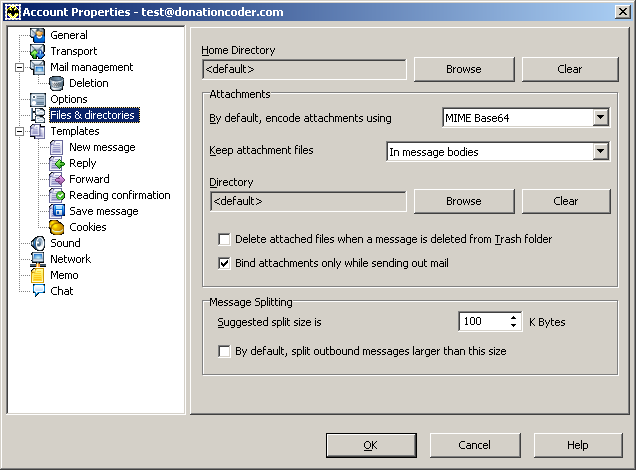Click the Memo notepad icon

pos(38,275)
